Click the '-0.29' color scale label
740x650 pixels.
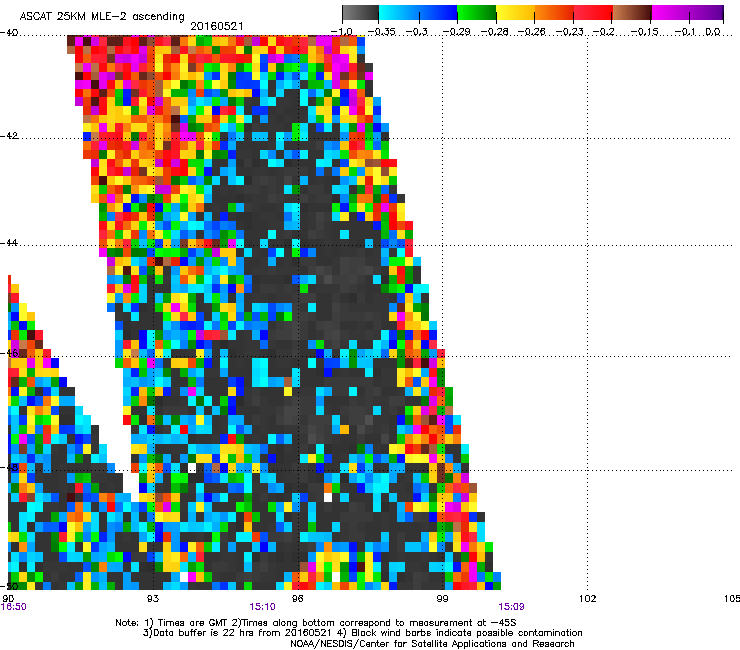point(456,32)
